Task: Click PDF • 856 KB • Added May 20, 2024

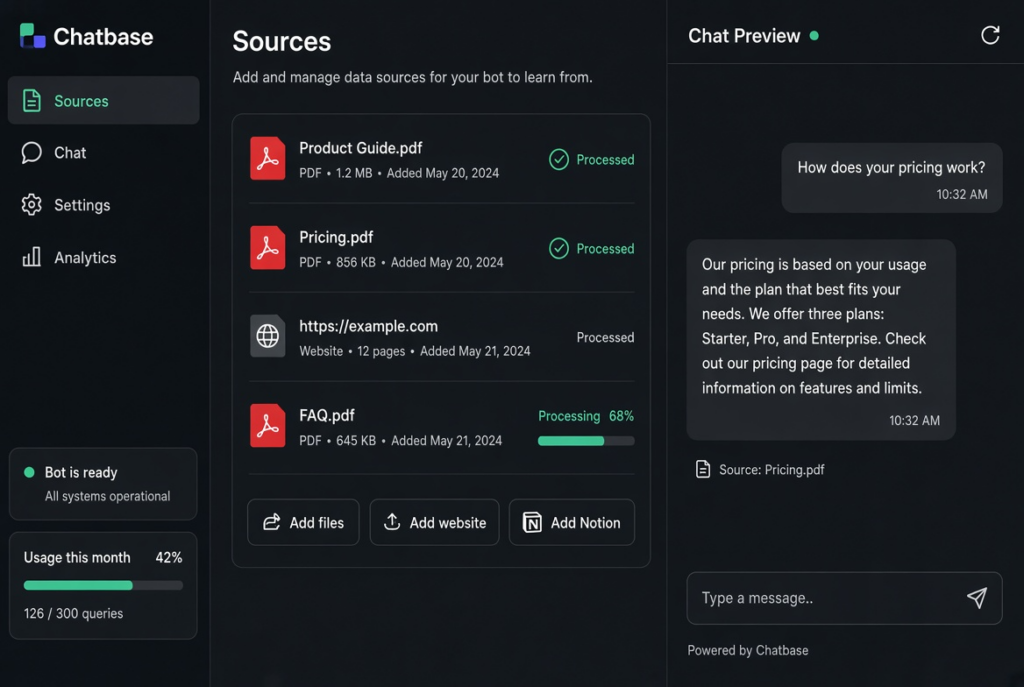Action: [x=401, y=262]
